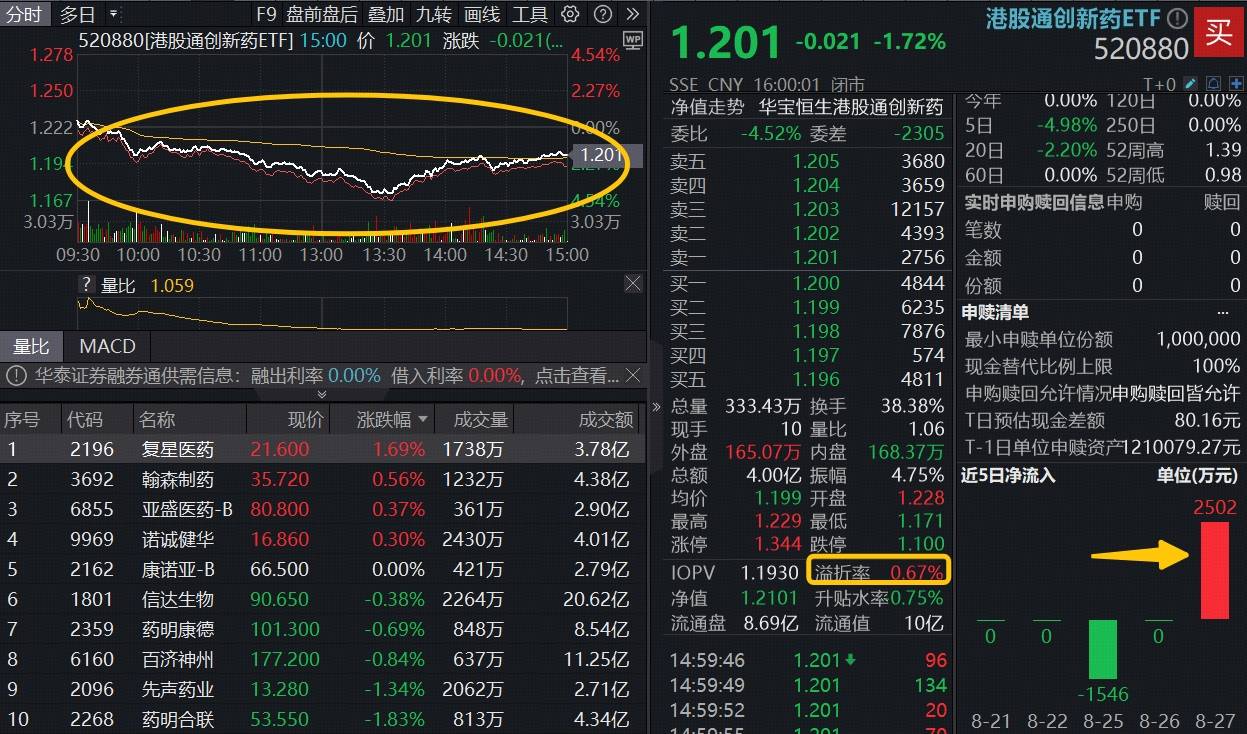Close the 量比 indicator sub-chart

pos(632,285)
